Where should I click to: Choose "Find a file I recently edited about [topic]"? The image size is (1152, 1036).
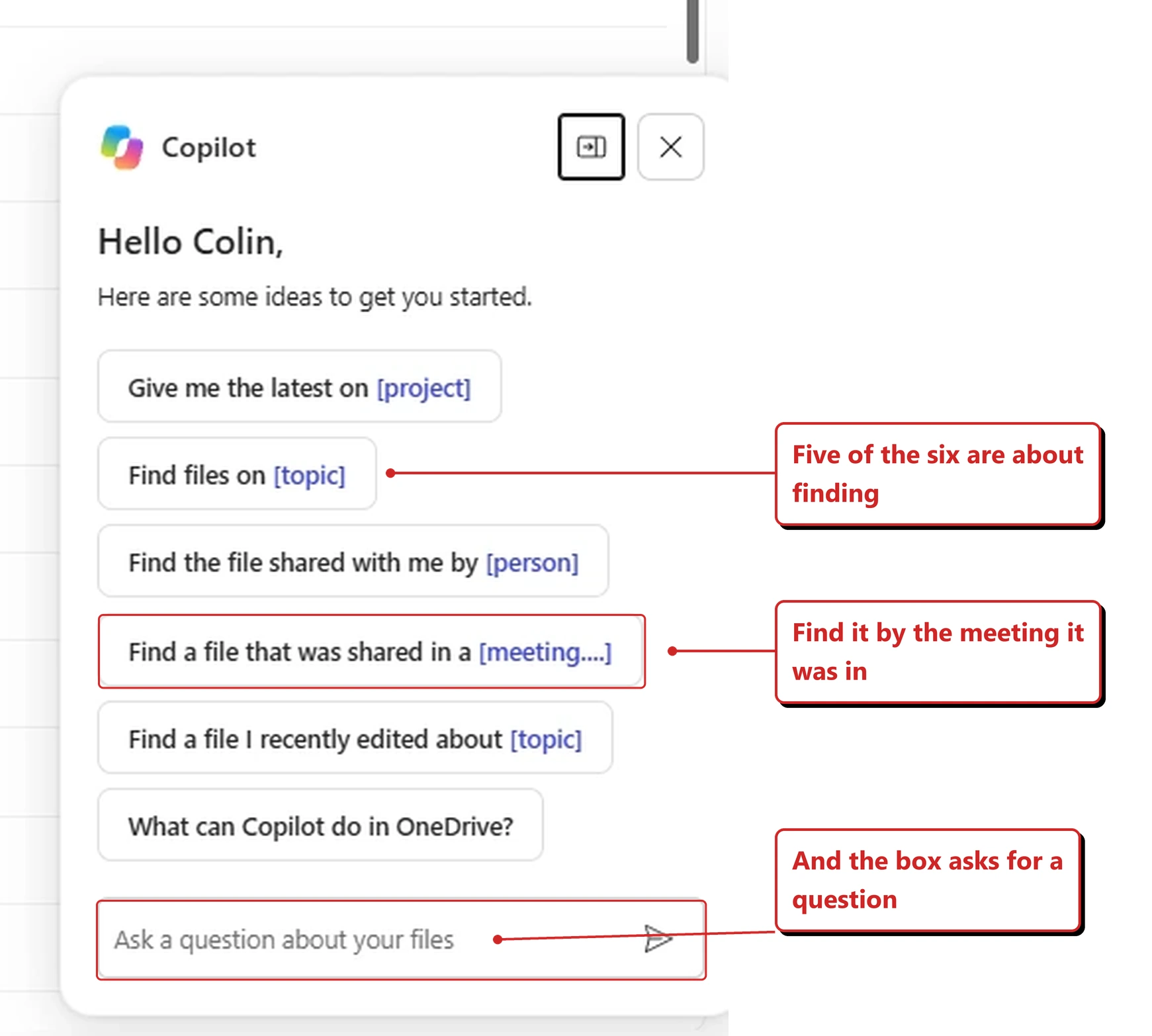(x=355, y=738)
